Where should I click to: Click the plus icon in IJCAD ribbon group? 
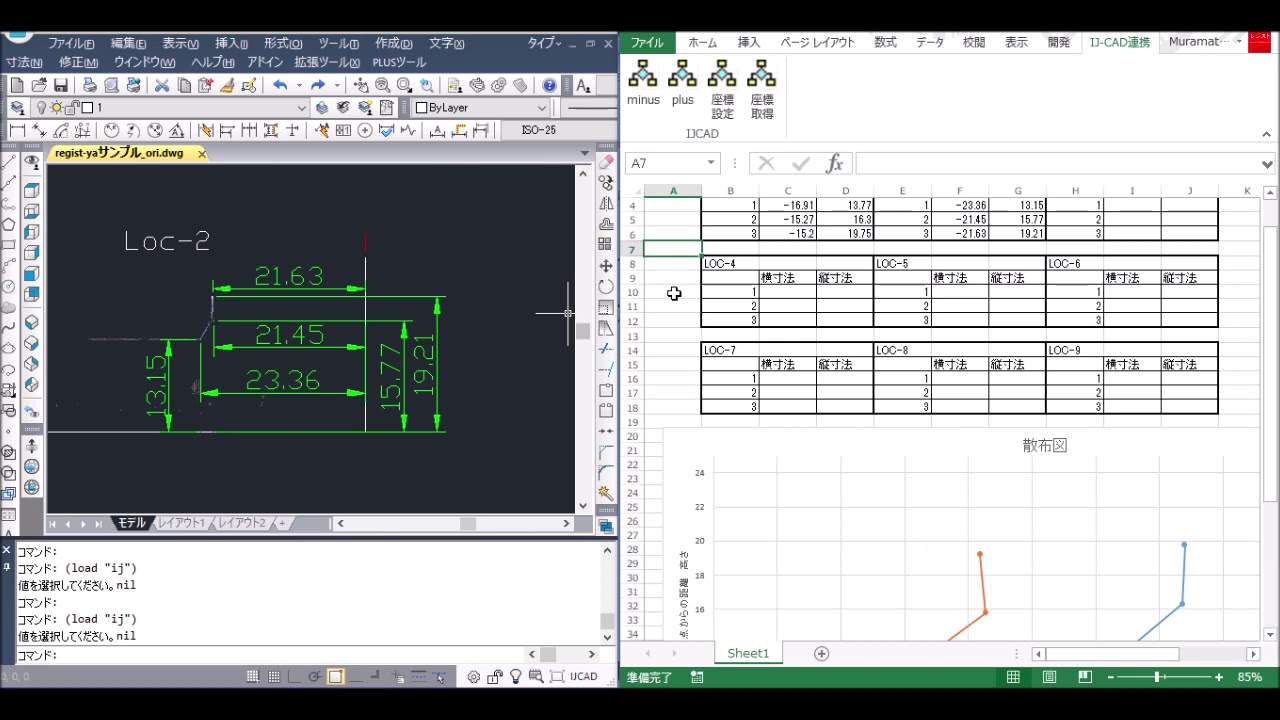point(683,83)
